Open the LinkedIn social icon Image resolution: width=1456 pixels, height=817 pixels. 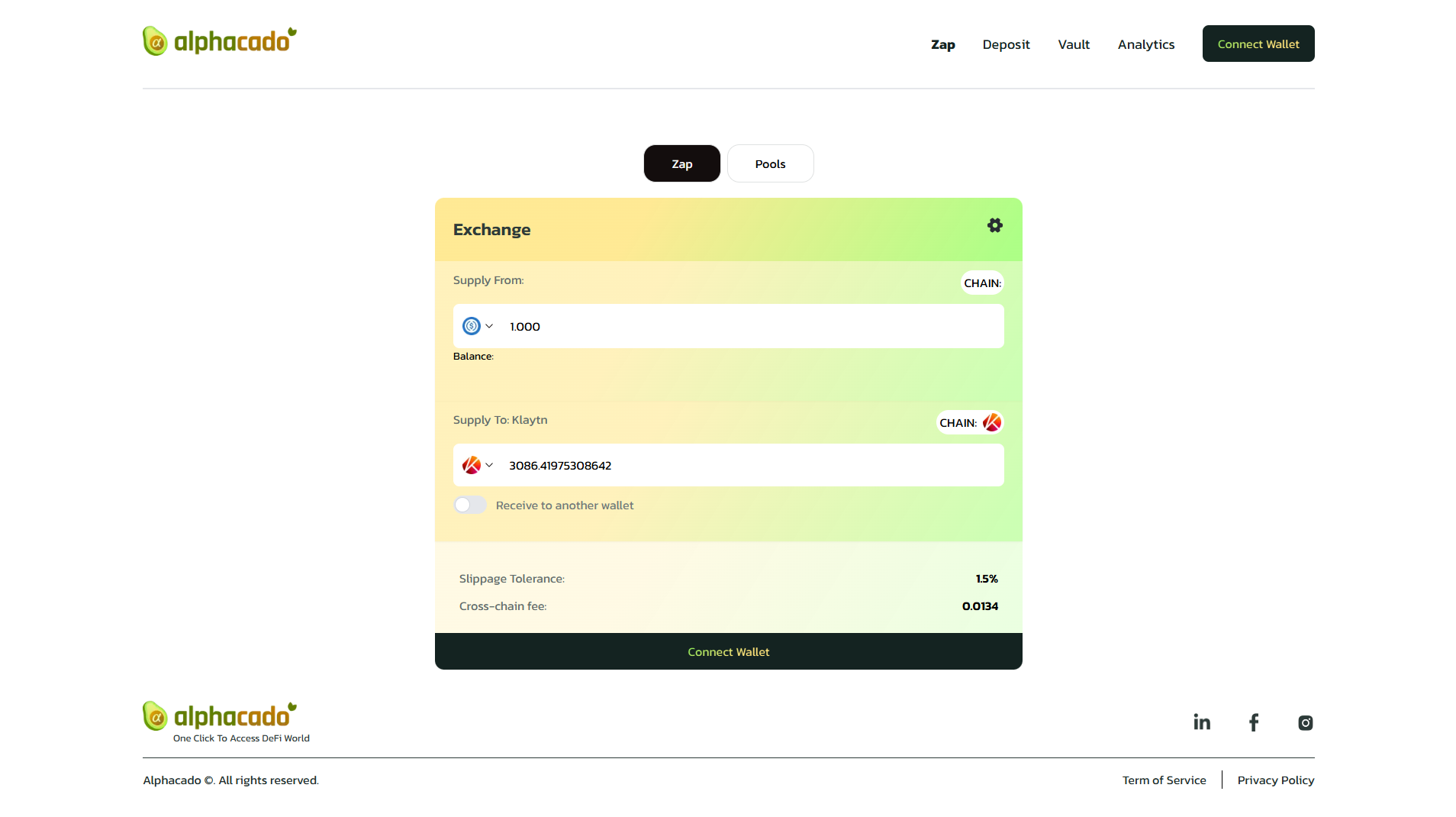tap(1201, 722)
